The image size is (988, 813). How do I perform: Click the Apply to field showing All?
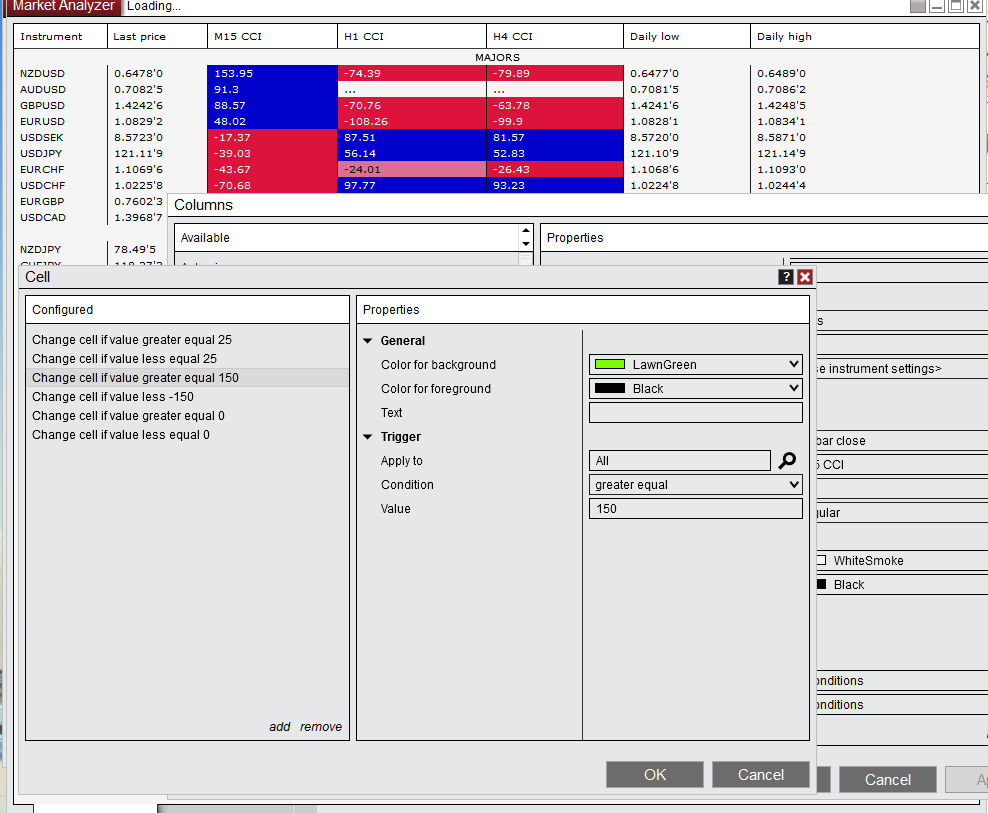680,461
